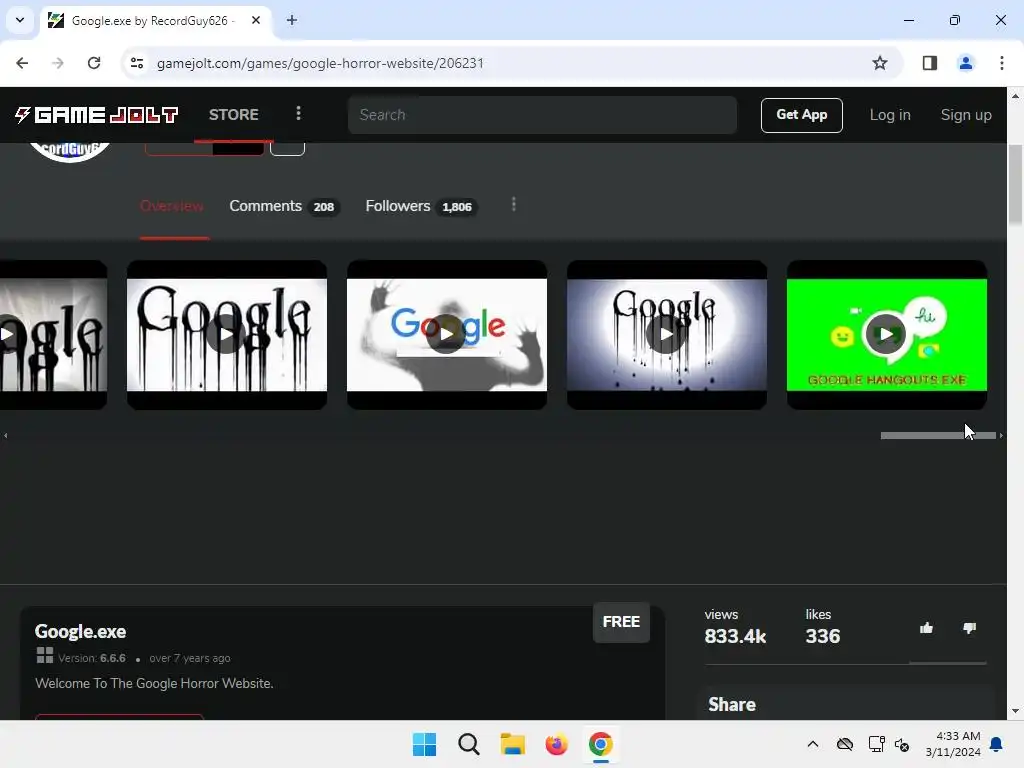Viewport: 1024px width, 768px height.
Task: Switch to the Followers tab
Action: (x=421, y=206)
